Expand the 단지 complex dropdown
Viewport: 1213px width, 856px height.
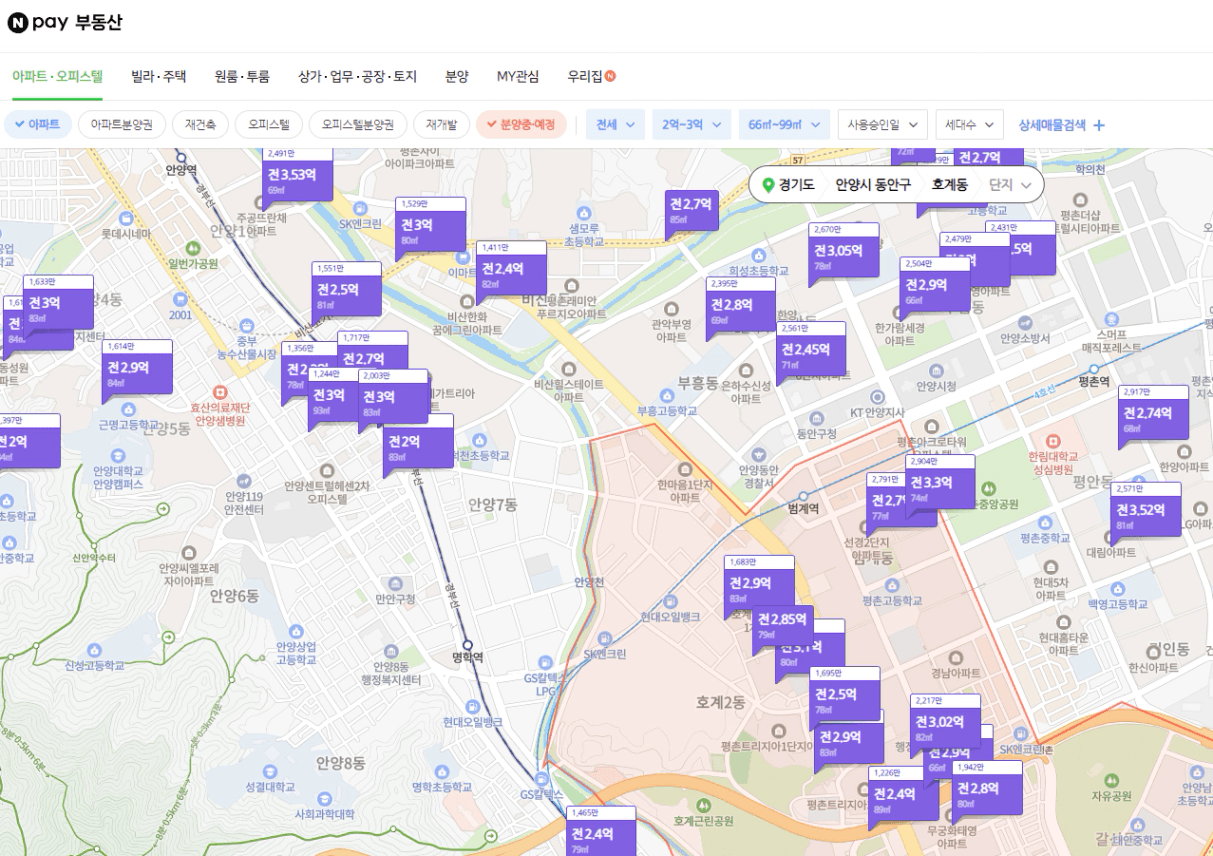point(1010,185)
